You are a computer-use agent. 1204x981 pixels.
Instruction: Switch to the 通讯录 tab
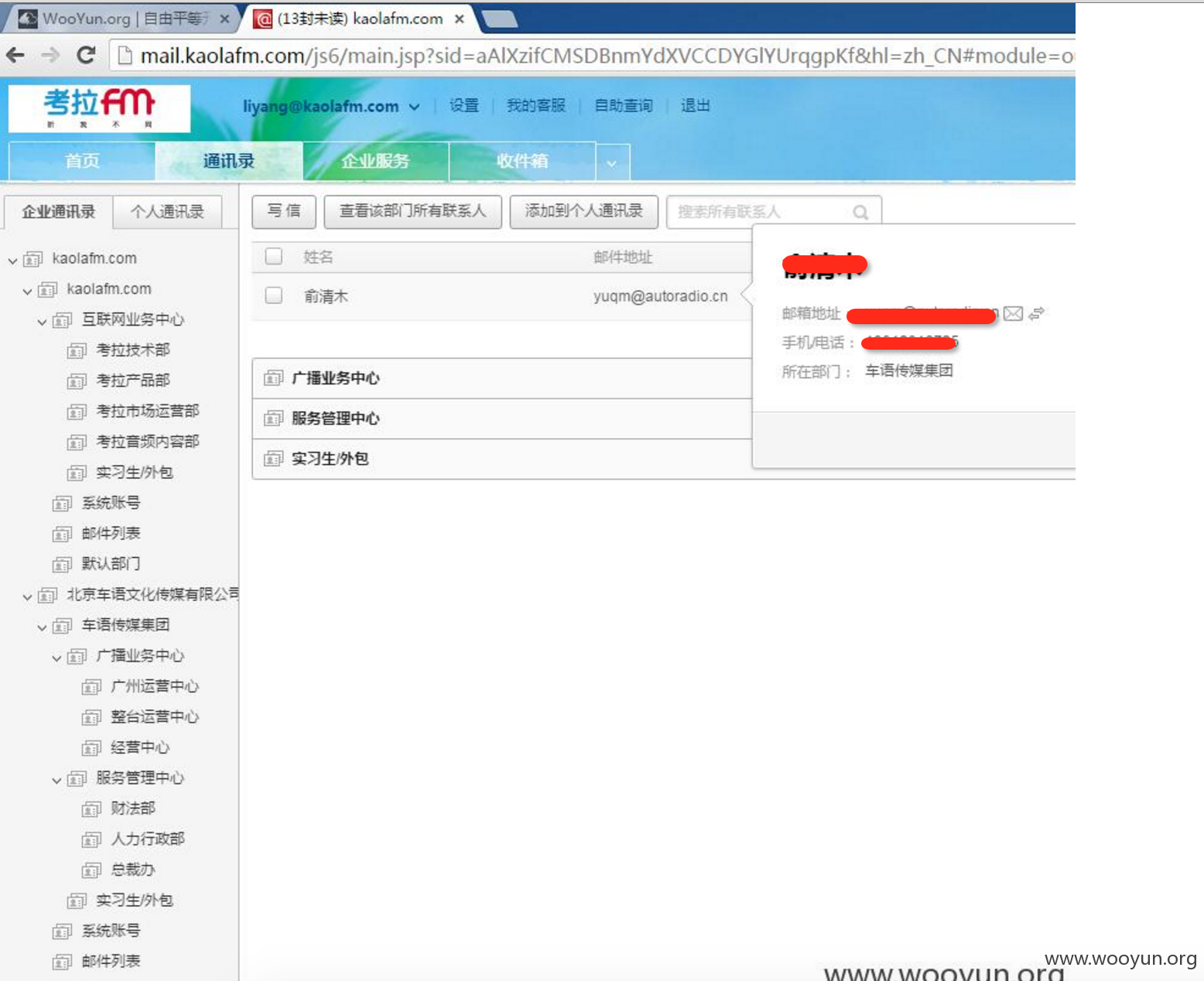pyautogui.click(x=228, y=161)
